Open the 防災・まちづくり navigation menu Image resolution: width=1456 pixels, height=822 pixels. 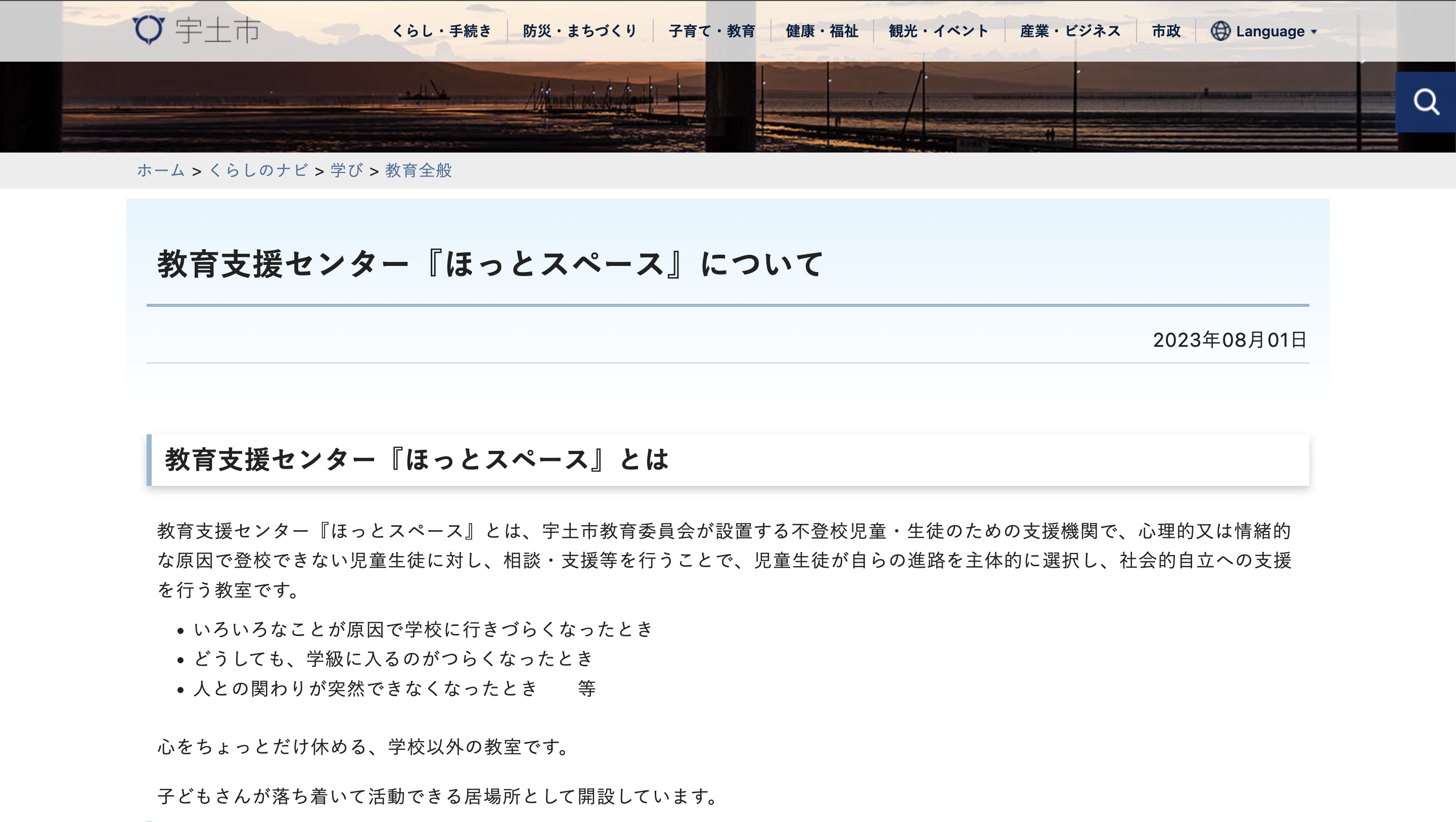click(580, 31)
